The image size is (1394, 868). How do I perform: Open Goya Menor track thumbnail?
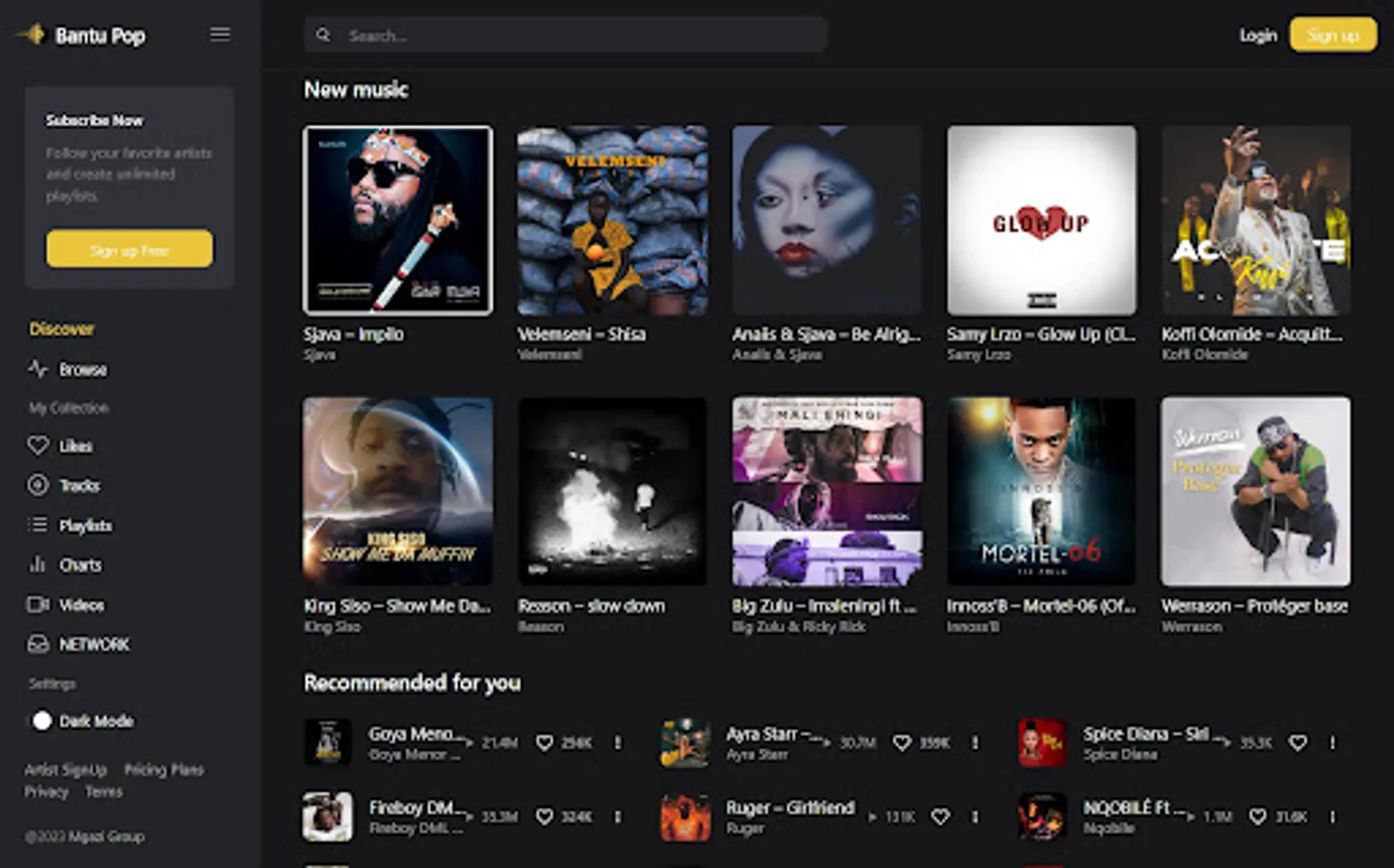click(327, 743)
